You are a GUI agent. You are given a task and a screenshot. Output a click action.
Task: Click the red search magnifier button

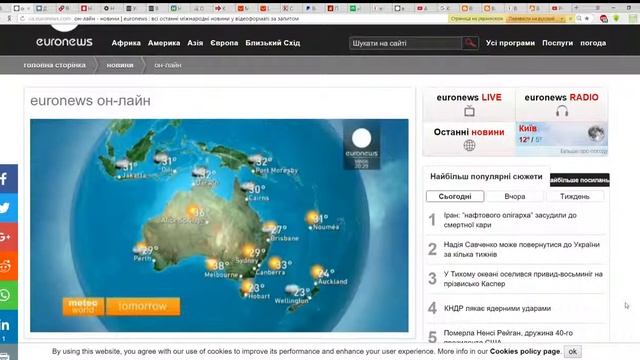coord(470,43)
